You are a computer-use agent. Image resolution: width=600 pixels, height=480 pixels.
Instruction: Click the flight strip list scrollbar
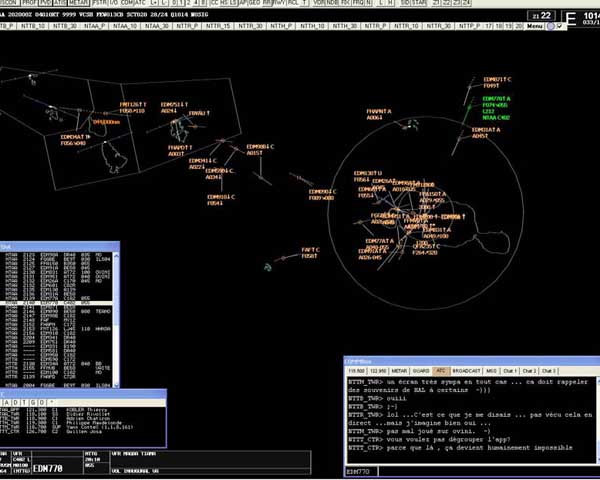[x=116, y=320]
